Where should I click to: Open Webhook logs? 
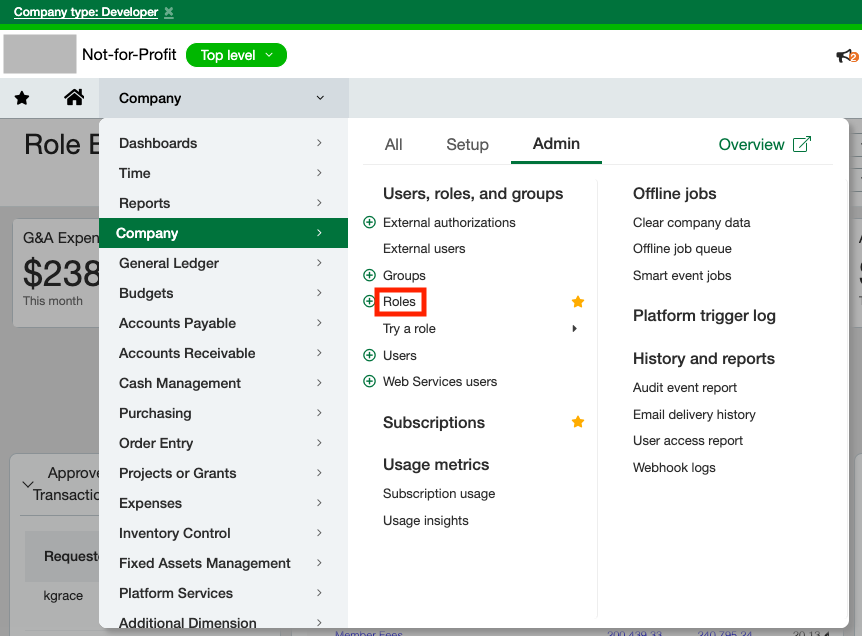(x=674, y=467)
